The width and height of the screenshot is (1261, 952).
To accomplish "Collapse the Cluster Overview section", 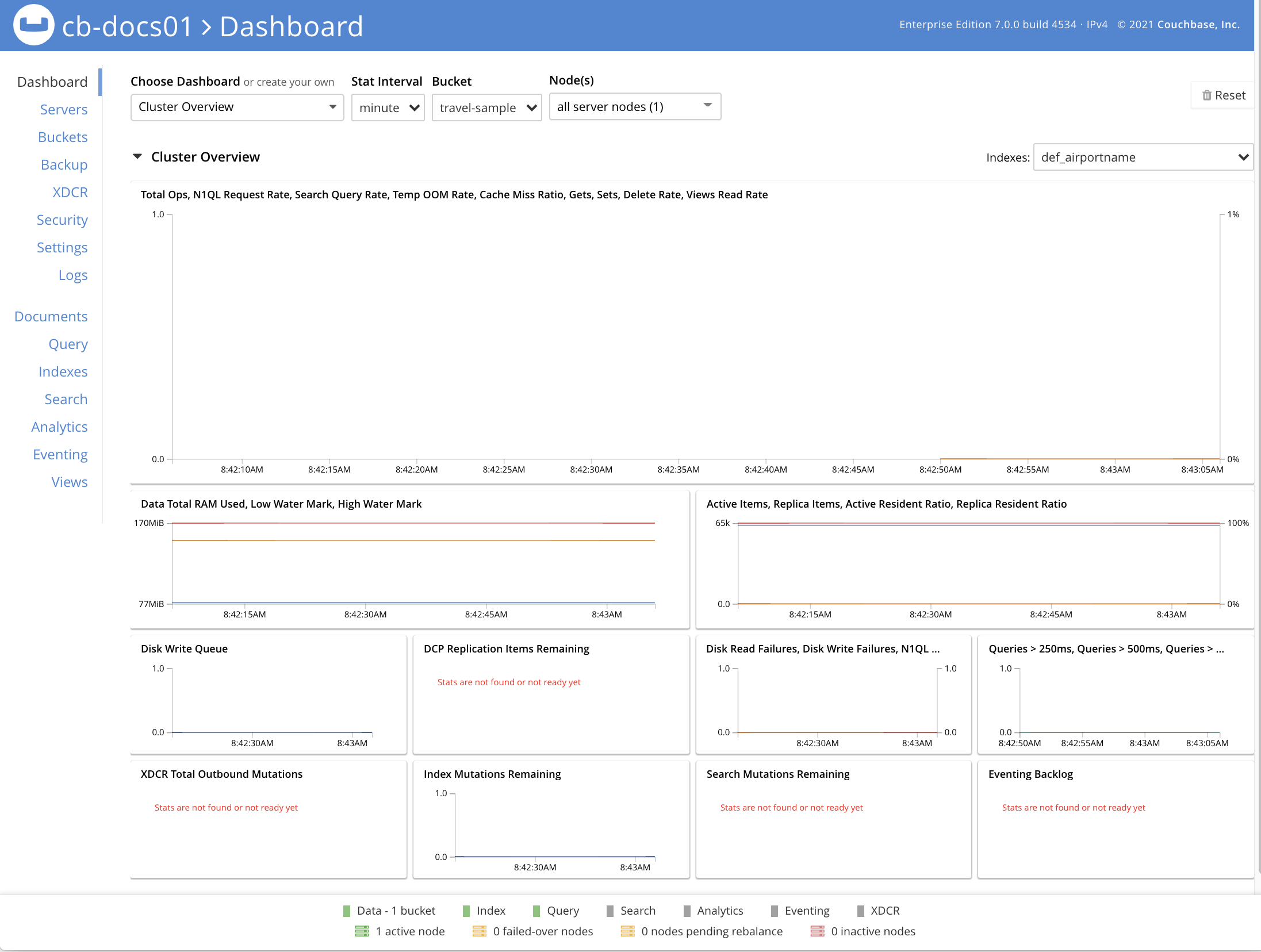I will click(137, 156).
